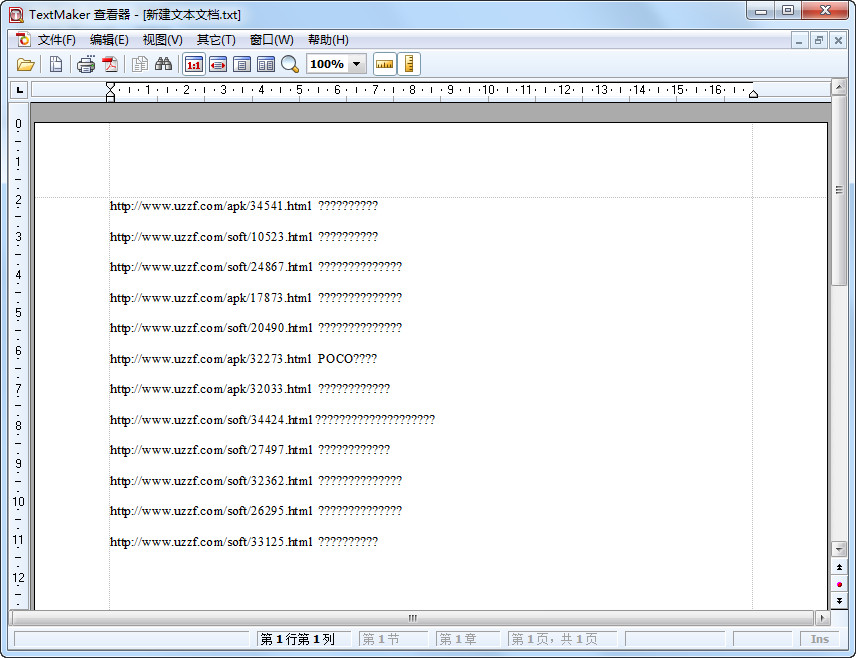856x658 pixels.
Task: Click the line with apk/32273.html POCO
Action: point(243,359)
